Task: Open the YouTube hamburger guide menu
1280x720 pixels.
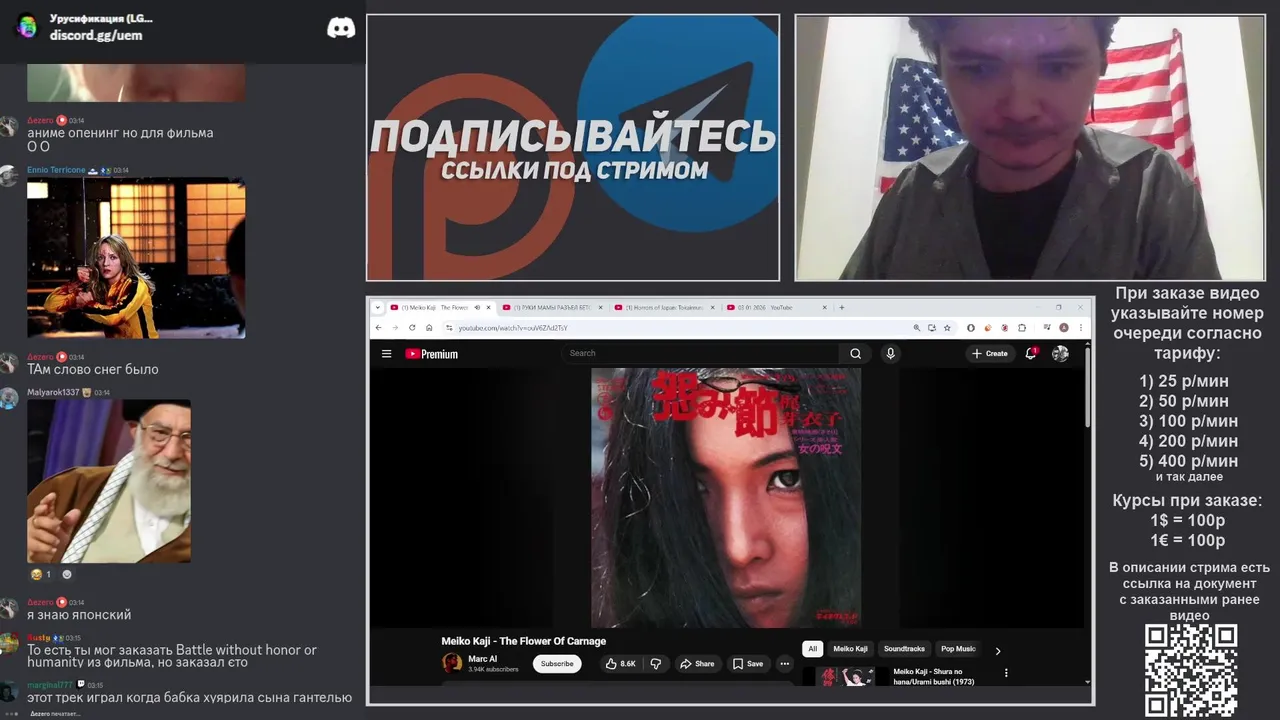Action: [x=386, y=353]
